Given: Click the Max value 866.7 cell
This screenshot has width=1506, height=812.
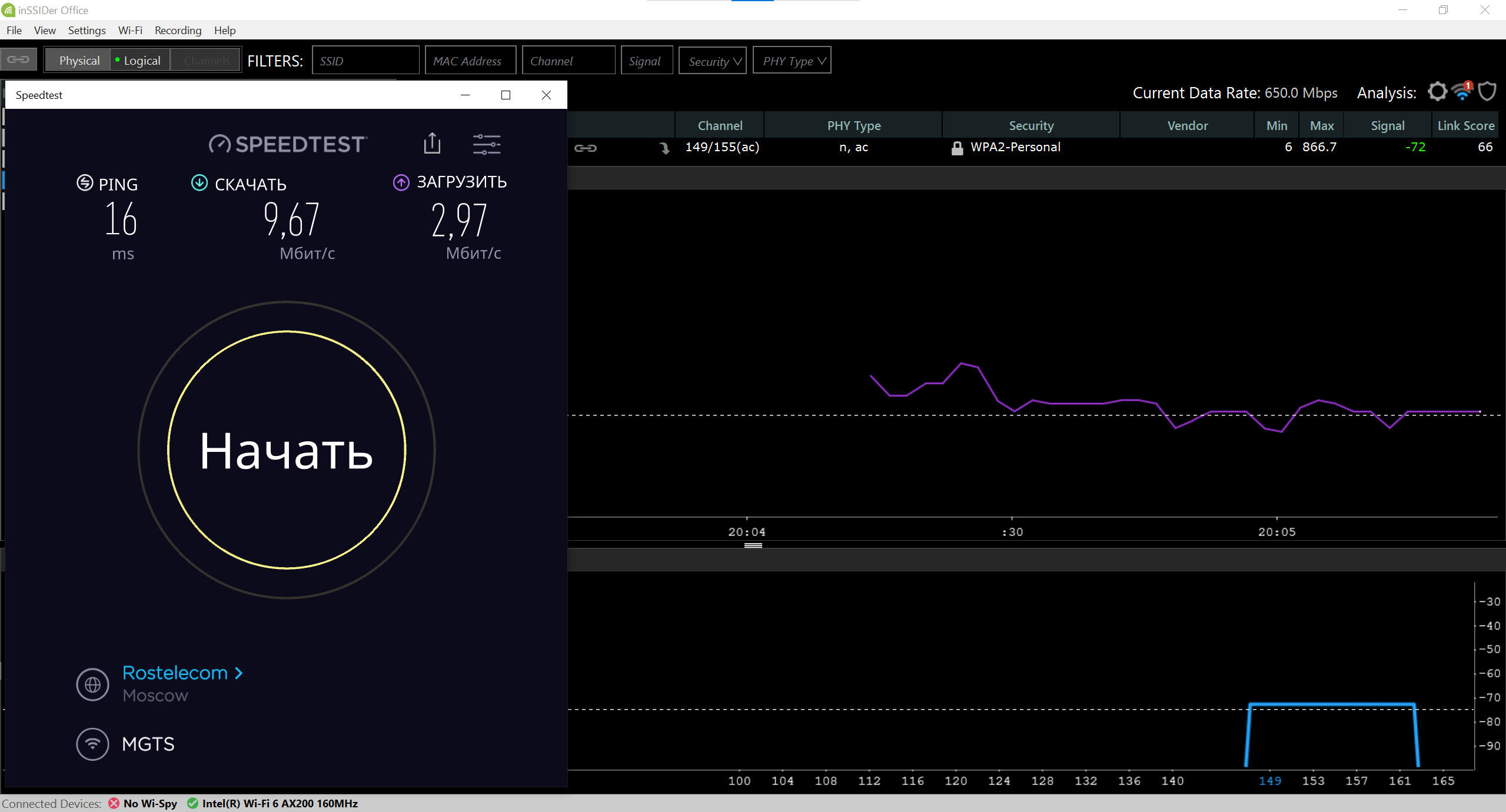Looking at the screenshot, I should click(x=1319, y=147).
